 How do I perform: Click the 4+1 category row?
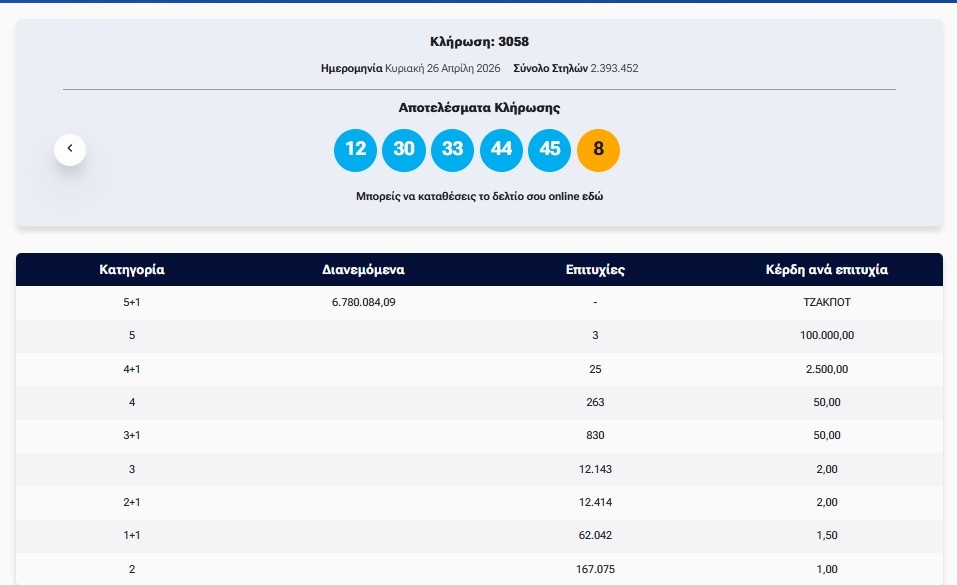(132, 369)
